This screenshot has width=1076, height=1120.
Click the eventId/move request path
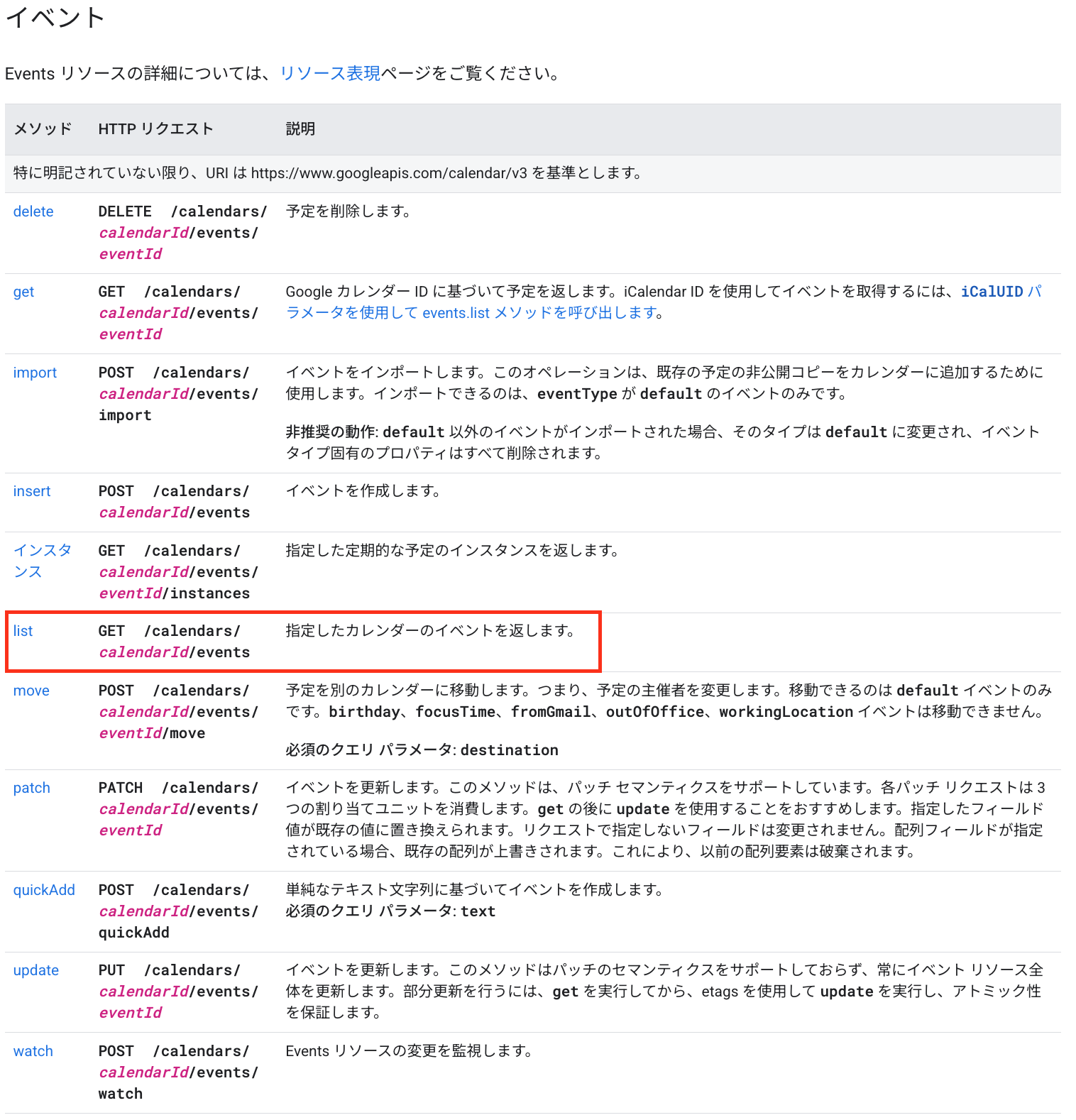pos(177,712)
